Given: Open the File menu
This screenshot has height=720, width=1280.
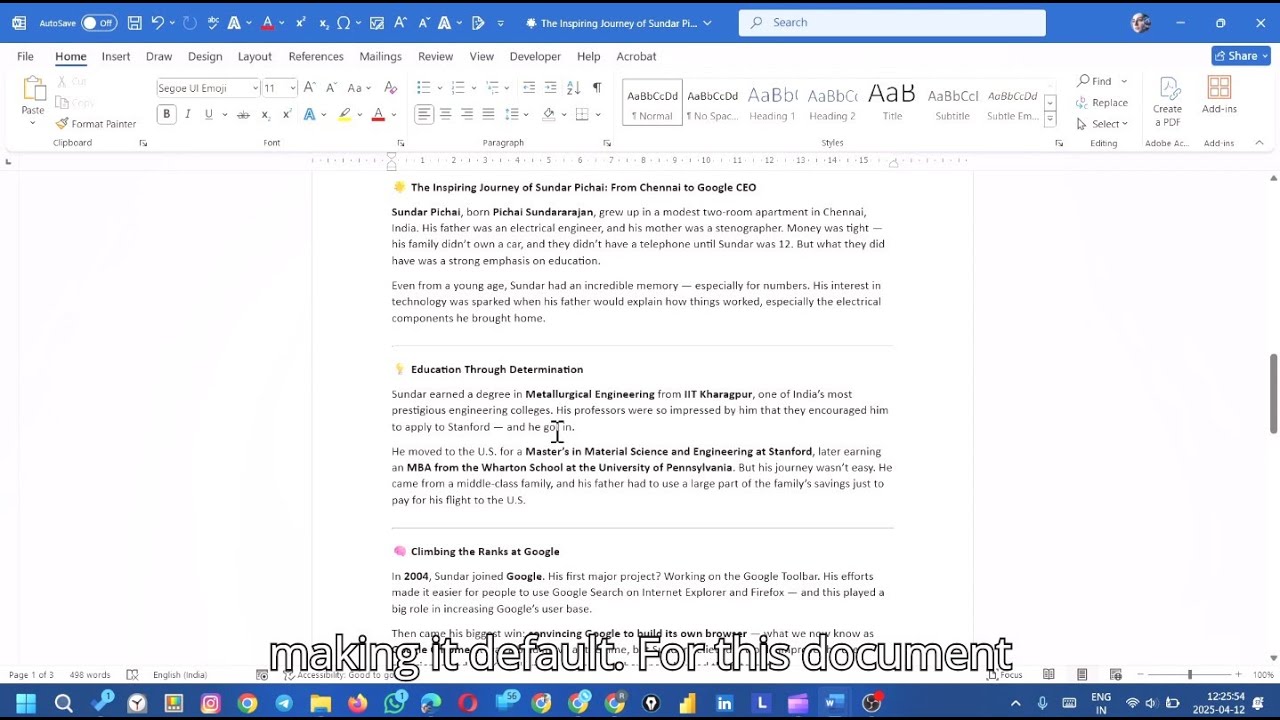Looking at the screenshot, I should coord(25,56).
